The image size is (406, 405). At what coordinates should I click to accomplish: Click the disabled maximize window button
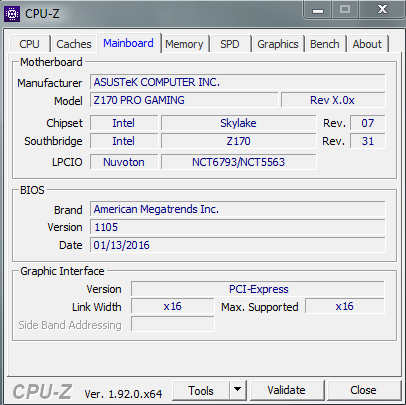point(345,9)
